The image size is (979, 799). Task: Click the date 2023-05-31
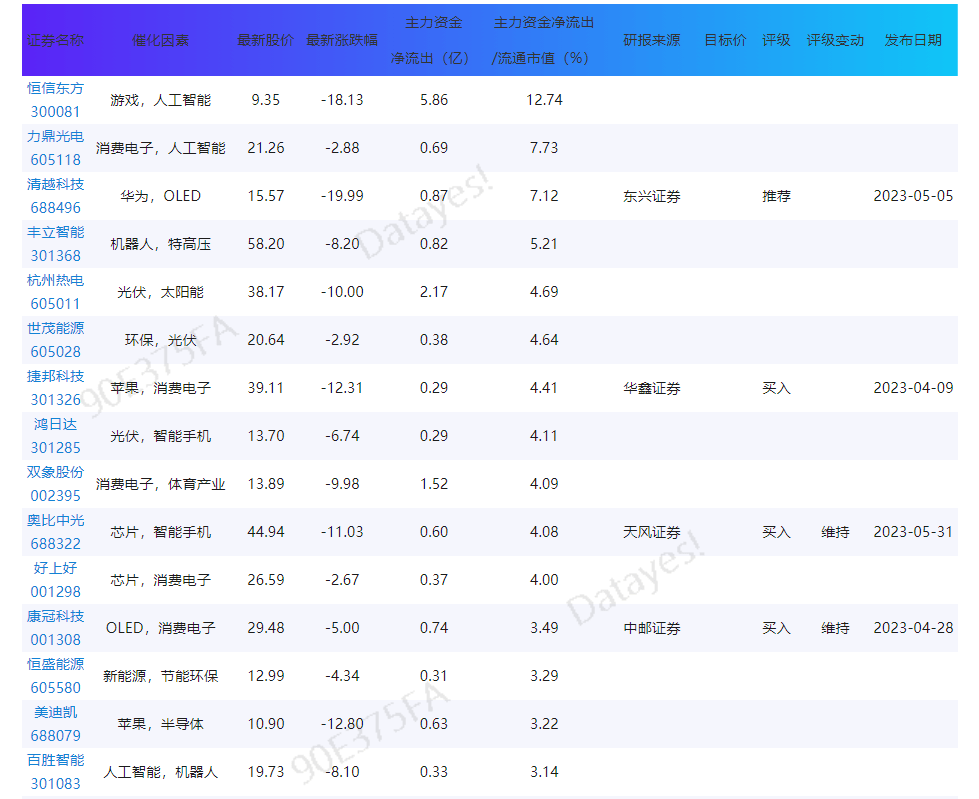913,532
